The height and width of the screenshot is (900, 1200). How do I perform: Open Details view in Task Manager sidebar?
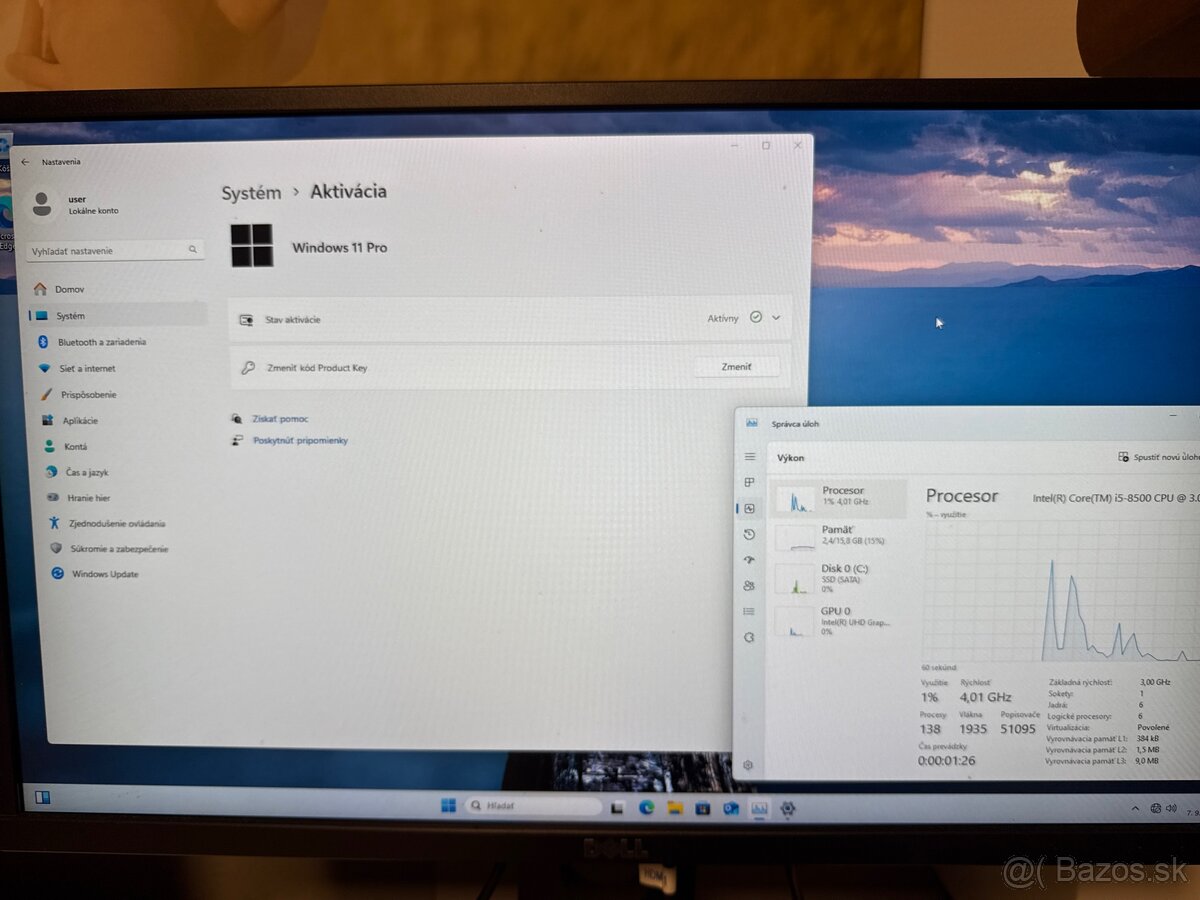click(x=750, y=611)
